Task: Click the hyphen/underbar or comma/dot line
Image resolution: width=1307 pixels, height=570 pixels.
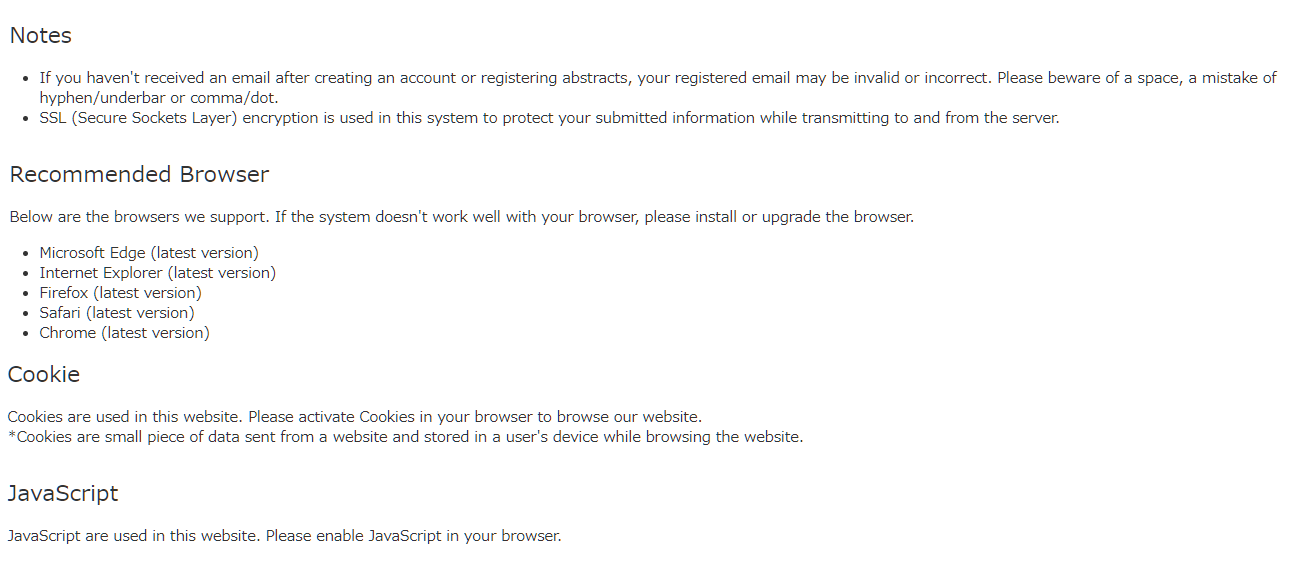Action: click(x=159, y=98)
